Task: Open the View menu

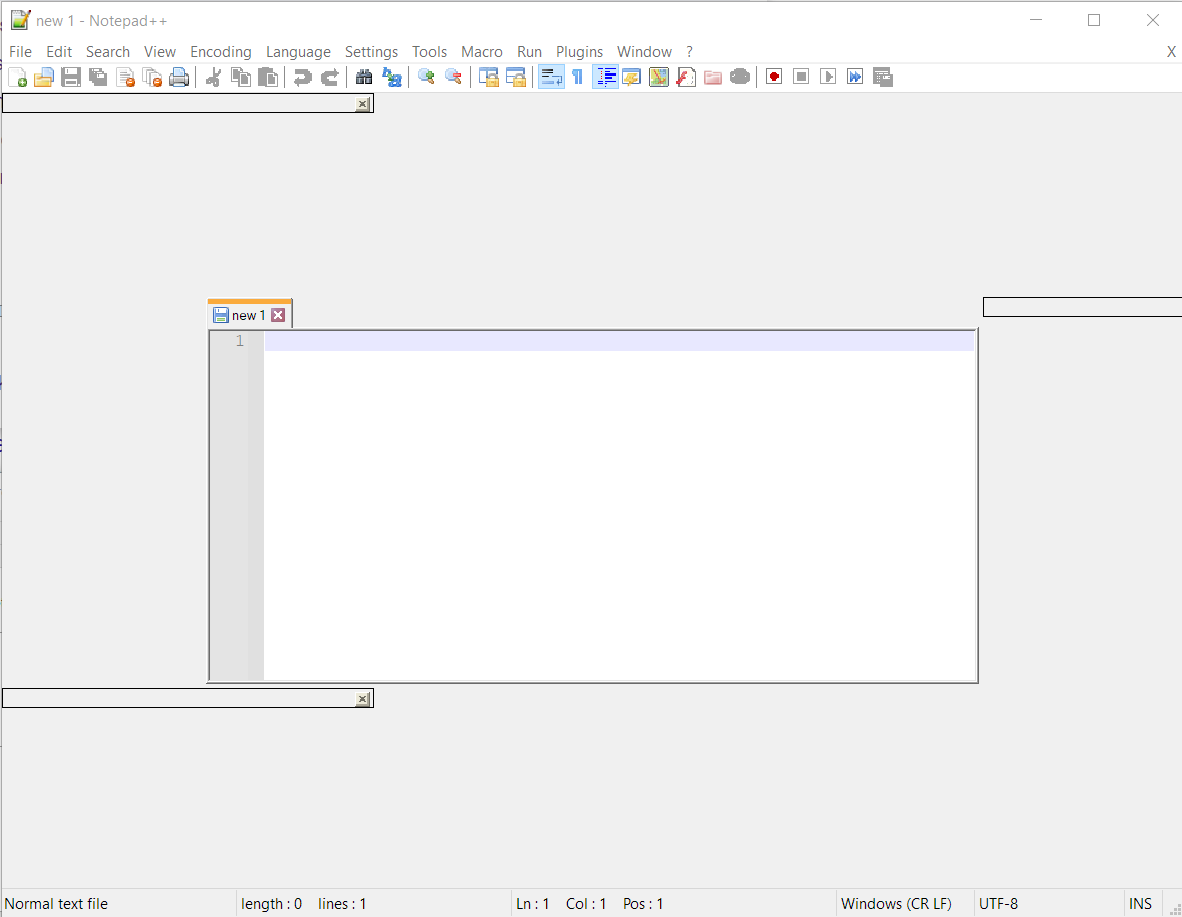Action: pyautogui.click(x=160, y=51)
